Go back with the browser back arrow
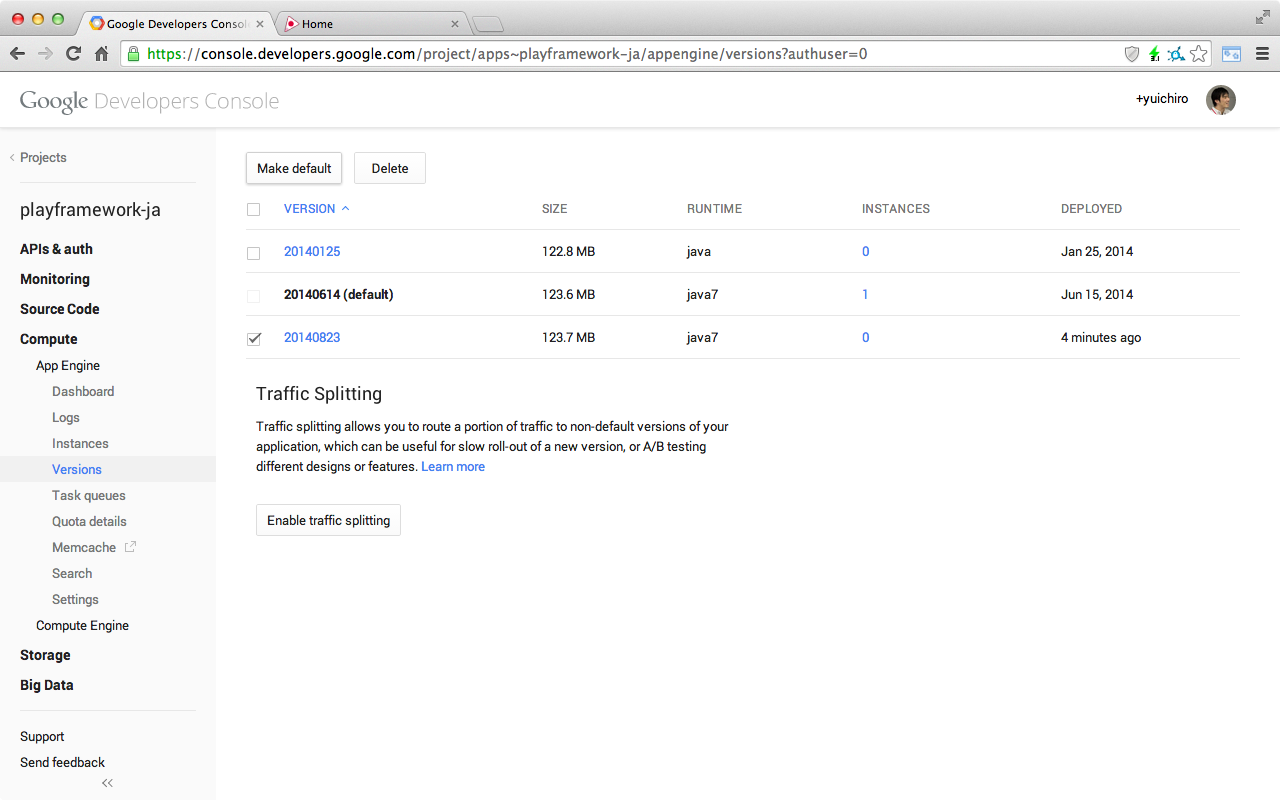The width and height of the screenshot is (1280, 800). point(17,54)
